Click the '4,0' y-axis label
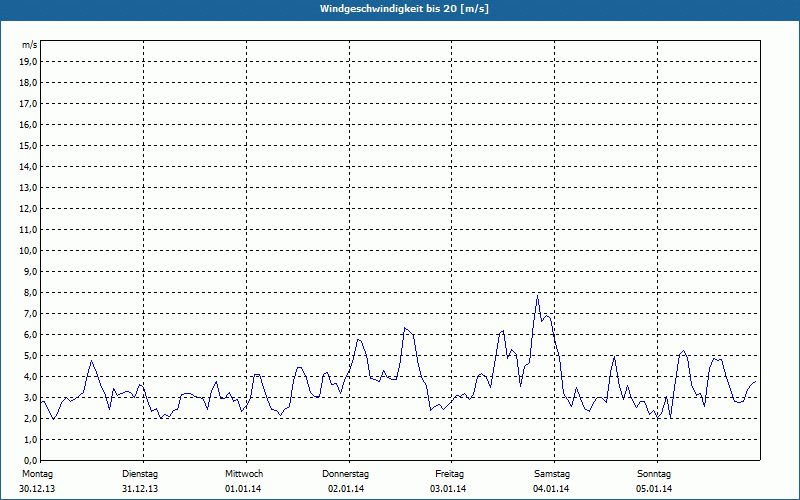 [x=31, y=377]
